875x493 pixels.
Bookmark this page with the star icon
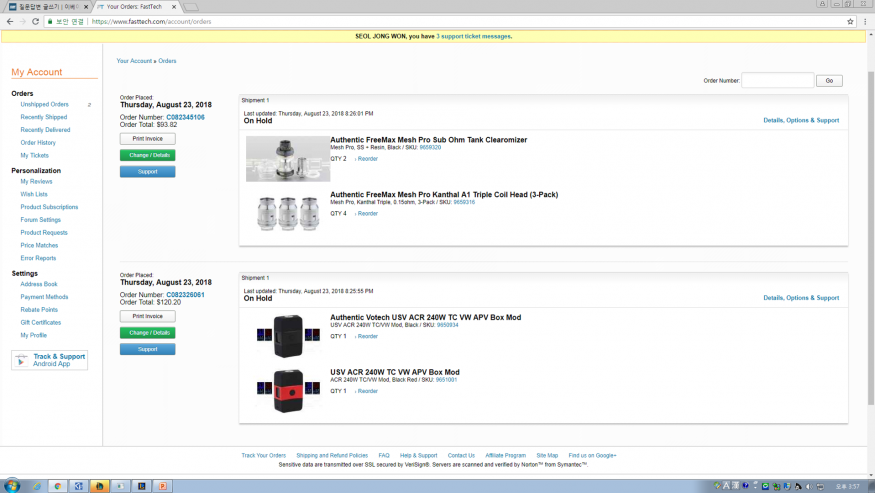point(850,21)
